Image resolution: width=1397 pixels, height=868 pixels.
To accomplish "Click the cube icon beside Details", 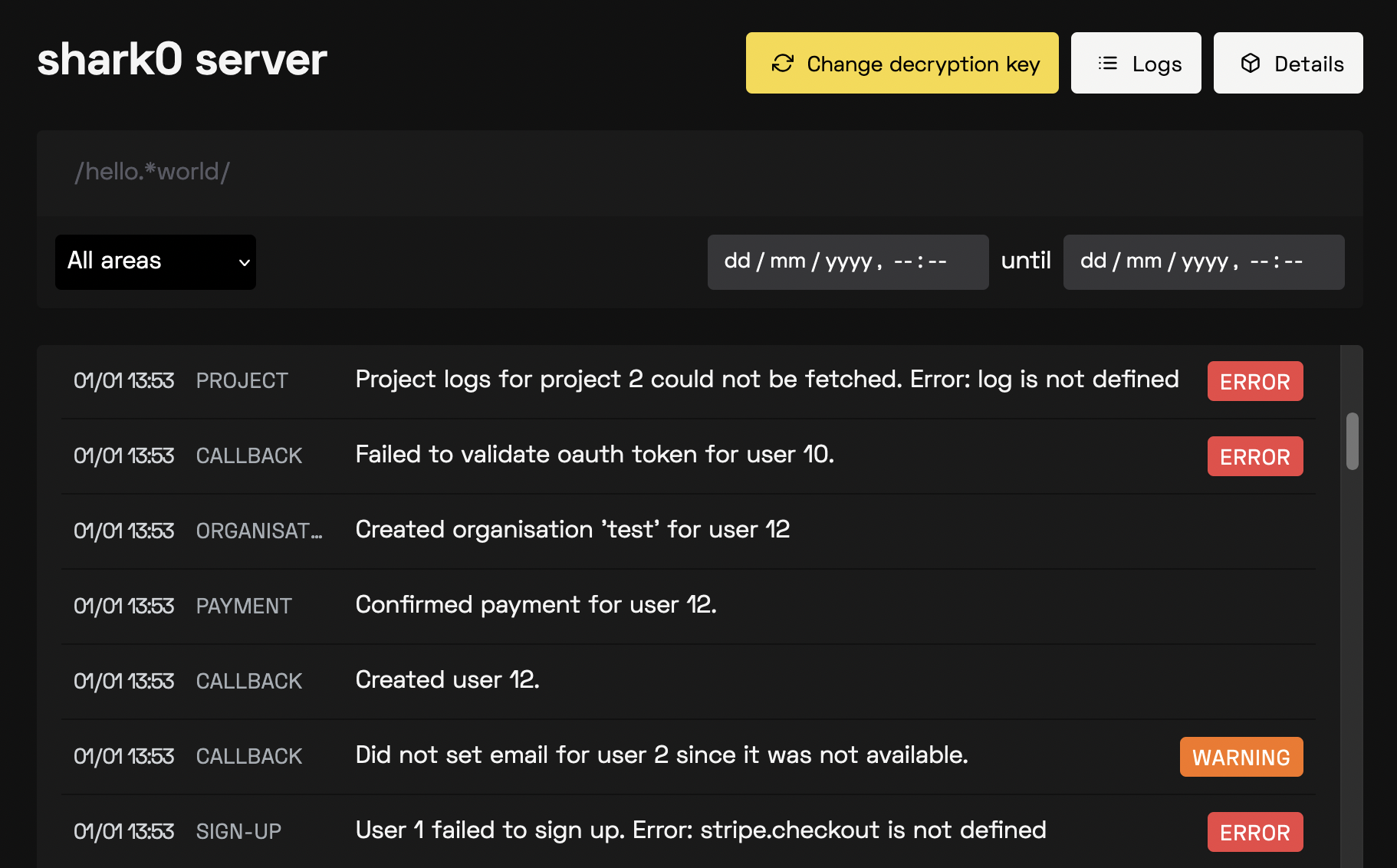I will tap(1250, 64).
